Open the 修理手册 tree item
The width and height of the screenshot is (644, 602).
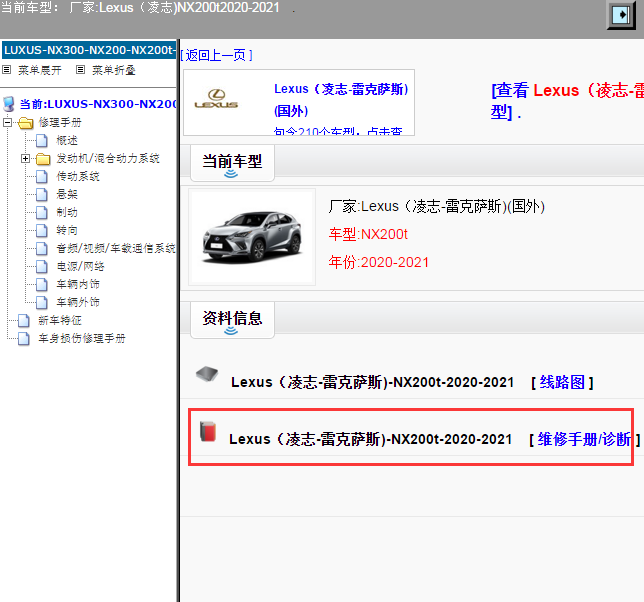tap(60, 122)
